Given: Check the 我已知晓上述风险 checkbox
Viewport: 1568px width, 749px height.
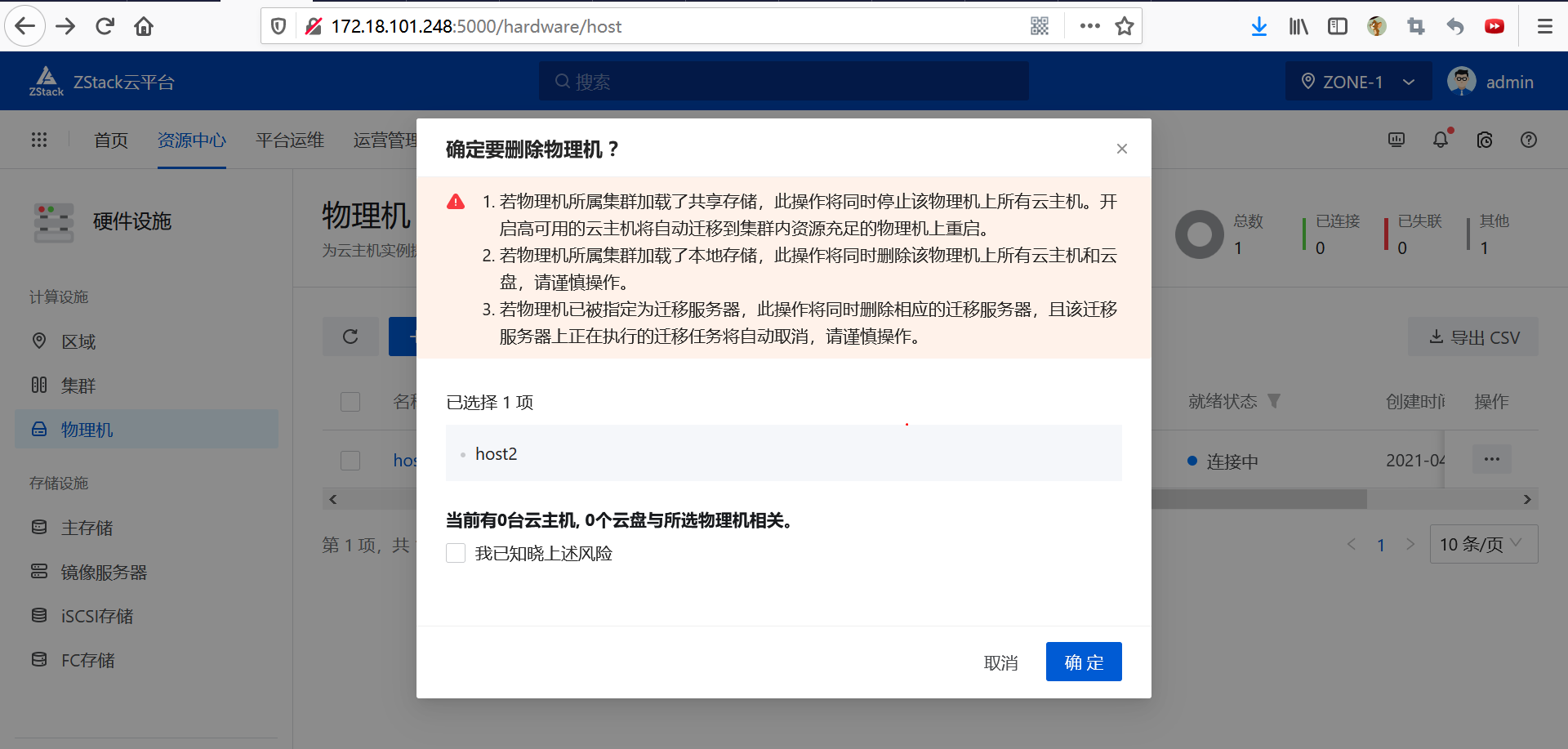Looking at the screenshot, I should [456, 553].
